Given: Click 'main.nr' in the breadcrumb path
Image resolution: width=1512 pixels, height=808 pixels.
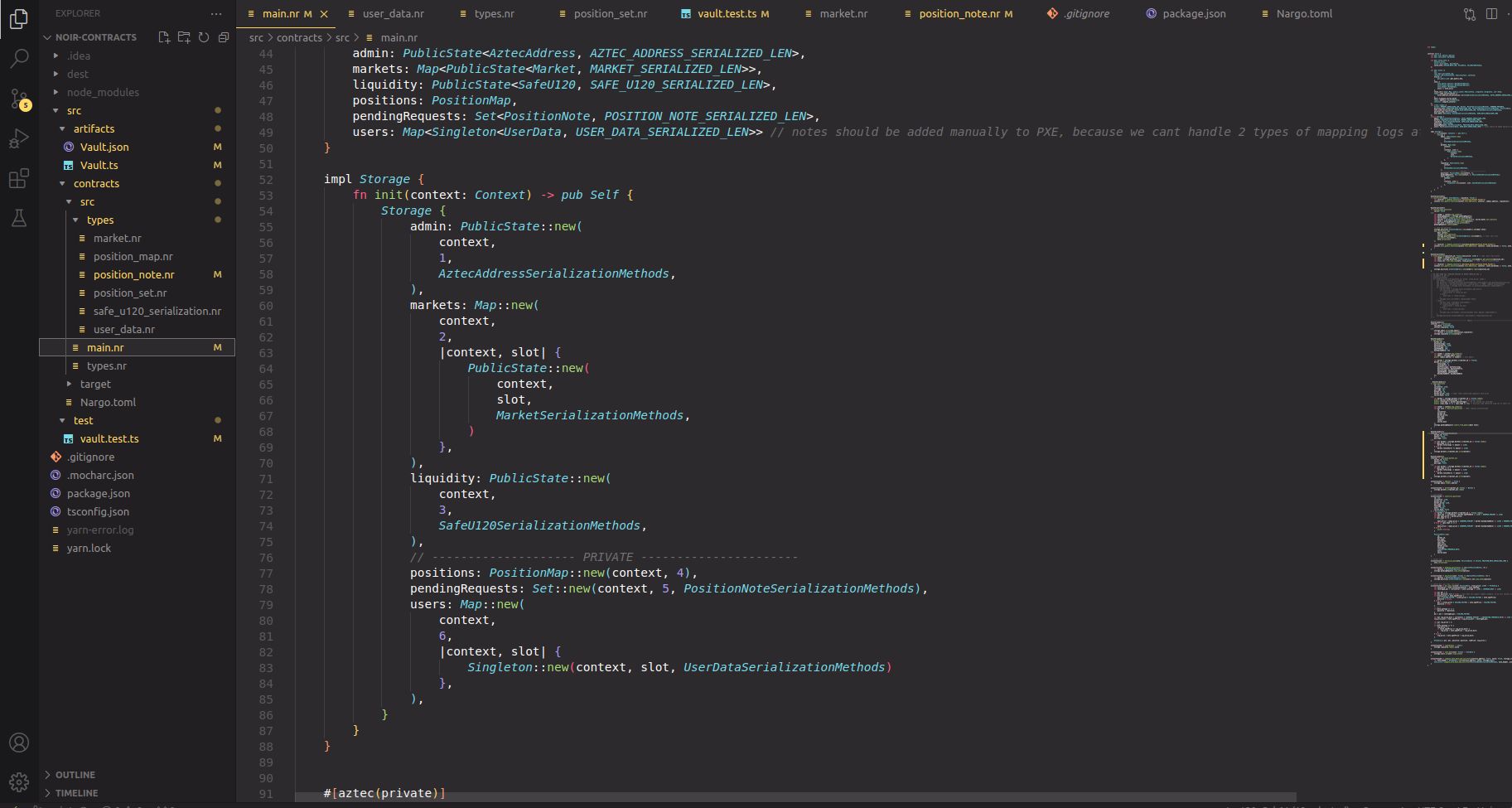Looking at the screenshot, I should pos(399,38).
